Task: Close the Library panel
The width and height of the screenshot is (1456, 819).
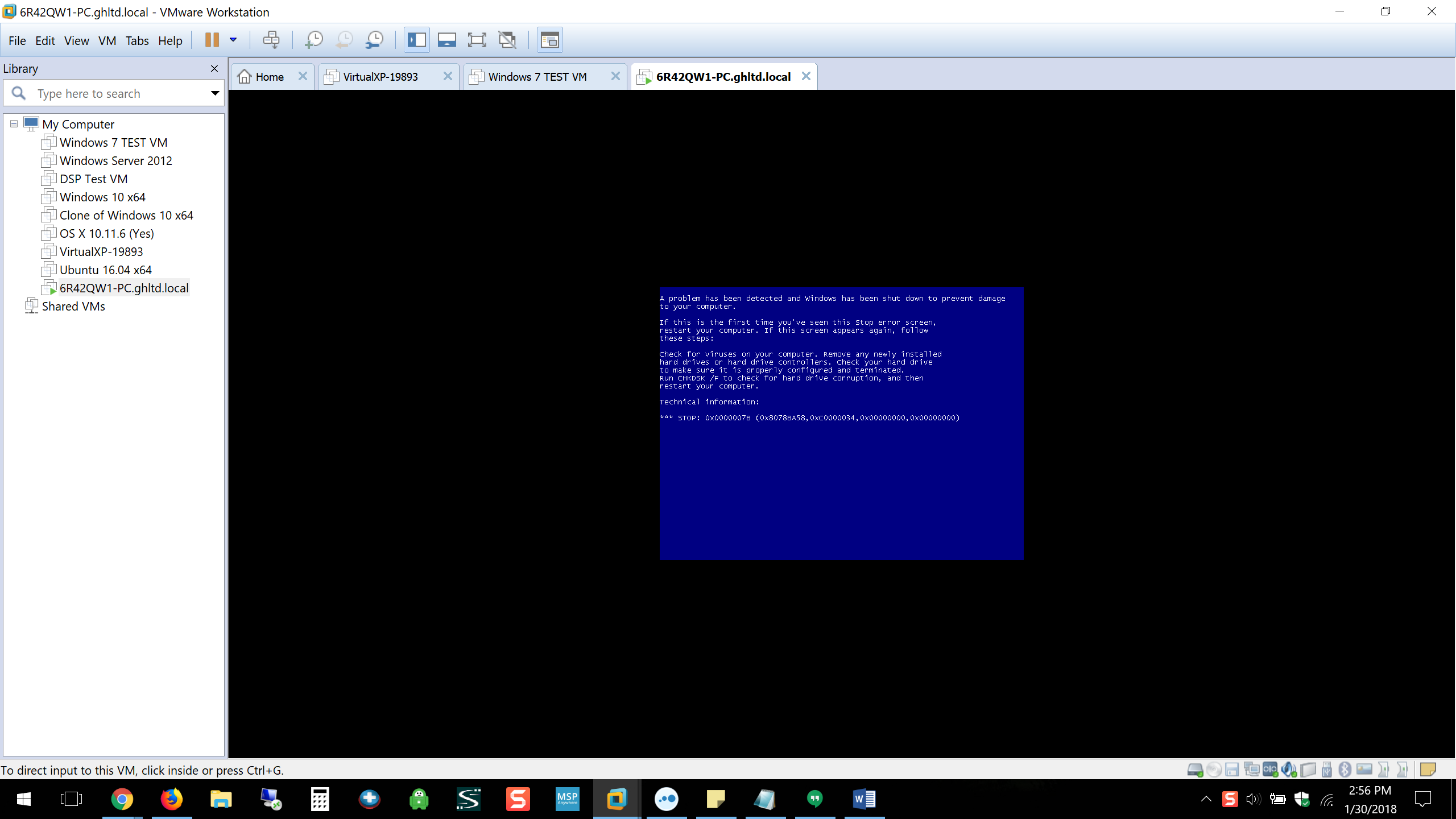Action: 214,69
